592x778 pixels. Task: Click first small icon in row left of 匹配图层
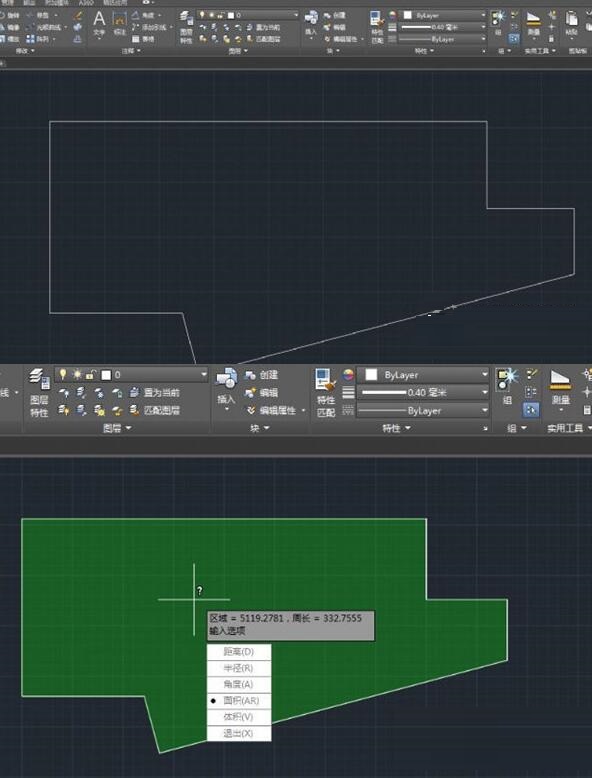click(x=64, y=410)
